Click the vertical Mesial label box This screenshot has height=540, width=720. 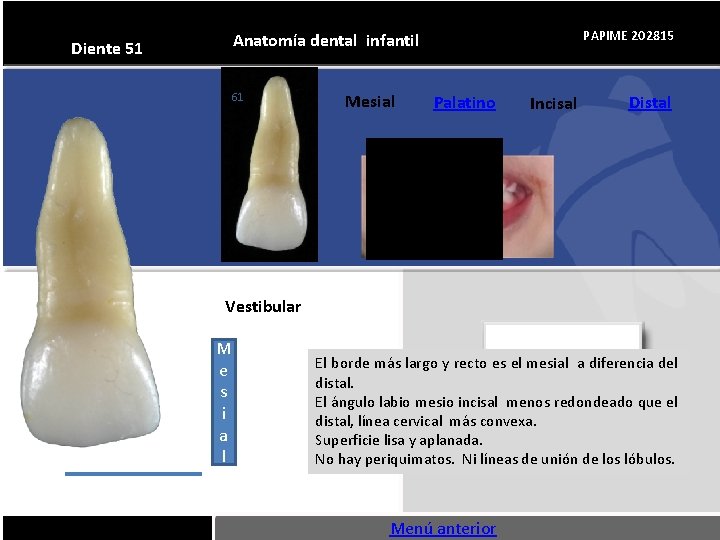[224, 402]
